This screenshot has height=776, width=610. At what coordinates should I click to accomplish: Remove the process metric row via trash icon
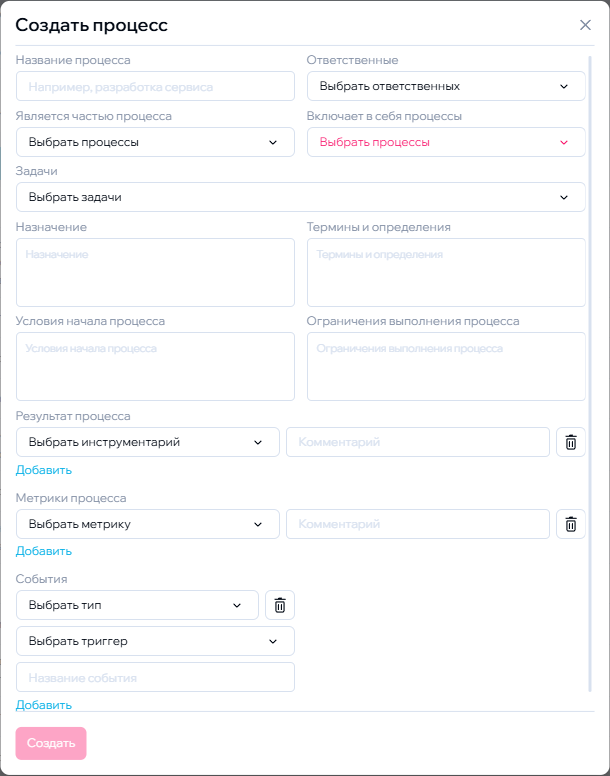click(x=571, y=524)
